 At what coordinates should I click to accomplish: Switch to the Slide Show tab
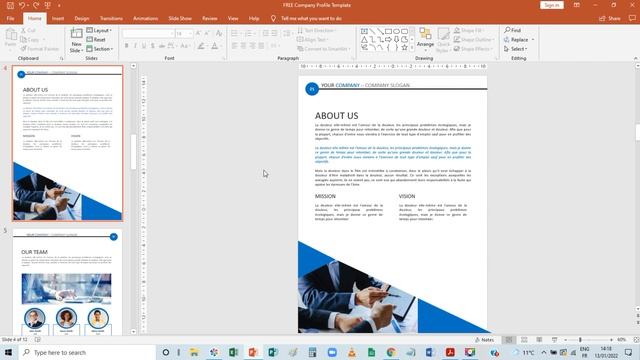coord(180,18)
